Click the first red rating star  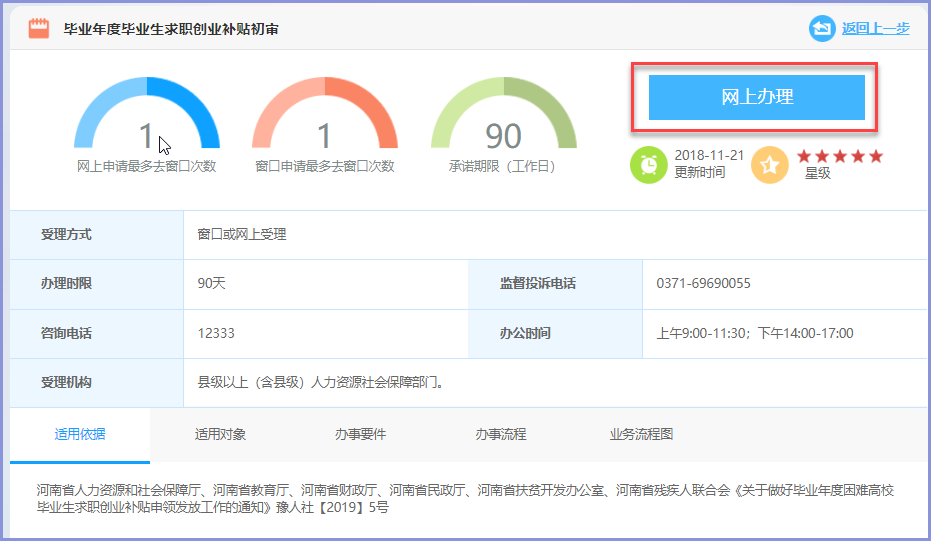coord(804,156)
